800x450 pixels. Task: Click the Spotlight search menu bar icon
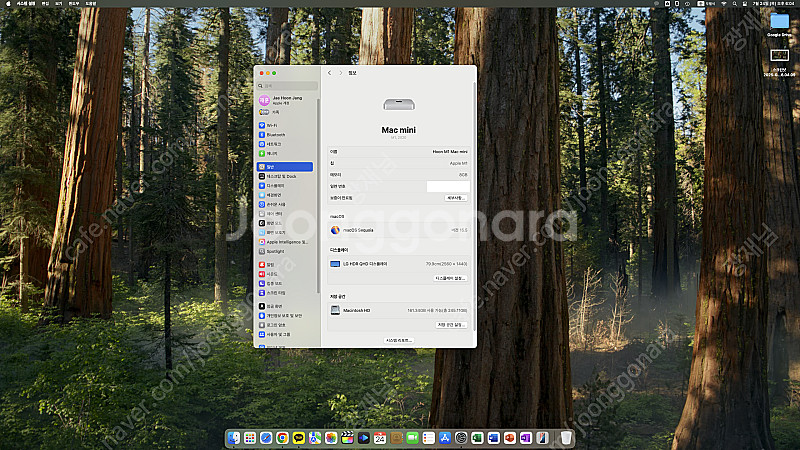pyautogui.click(x=735, y=4)
